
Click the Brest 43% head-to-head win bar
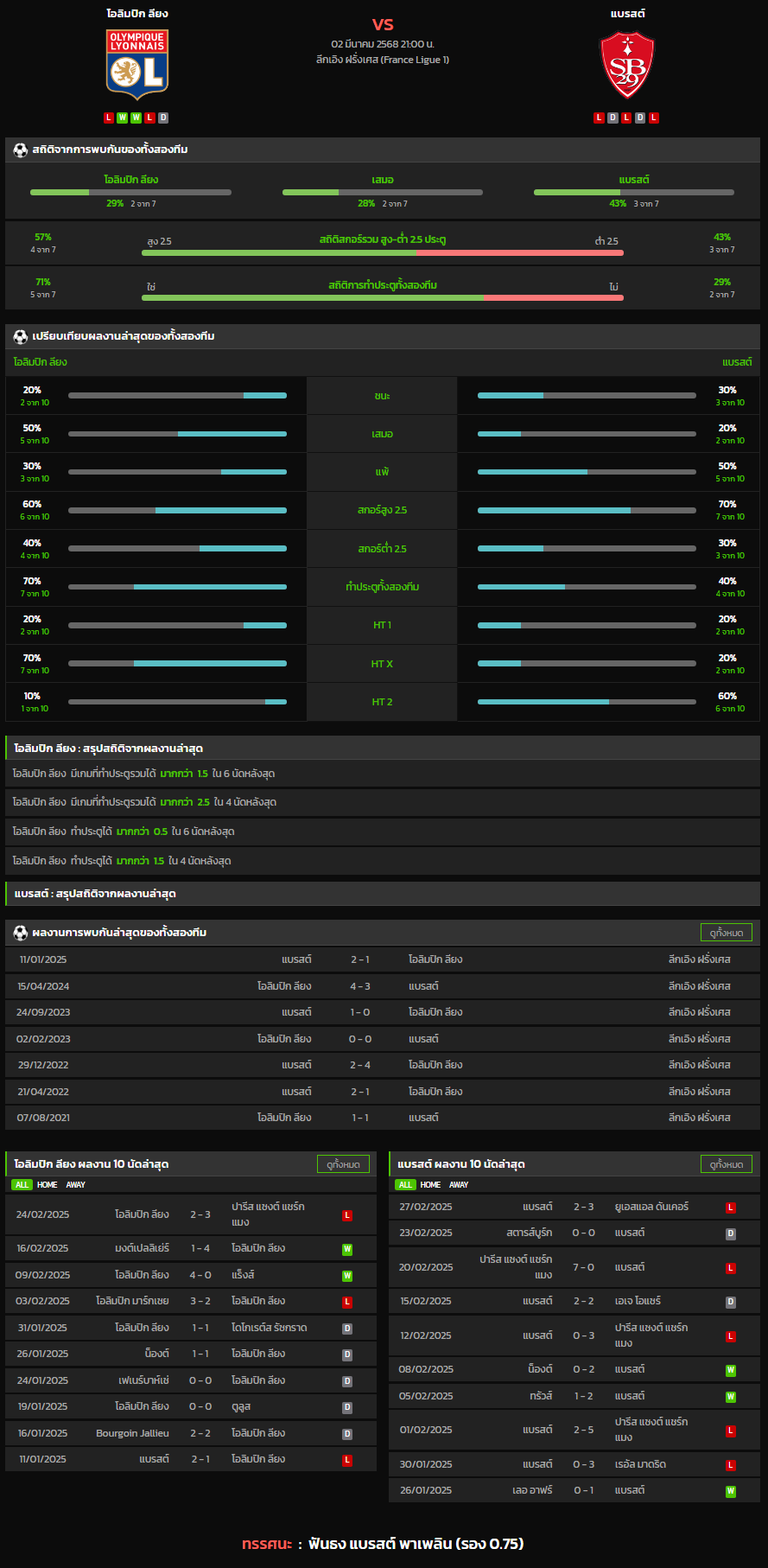click(x=634, y=192)
